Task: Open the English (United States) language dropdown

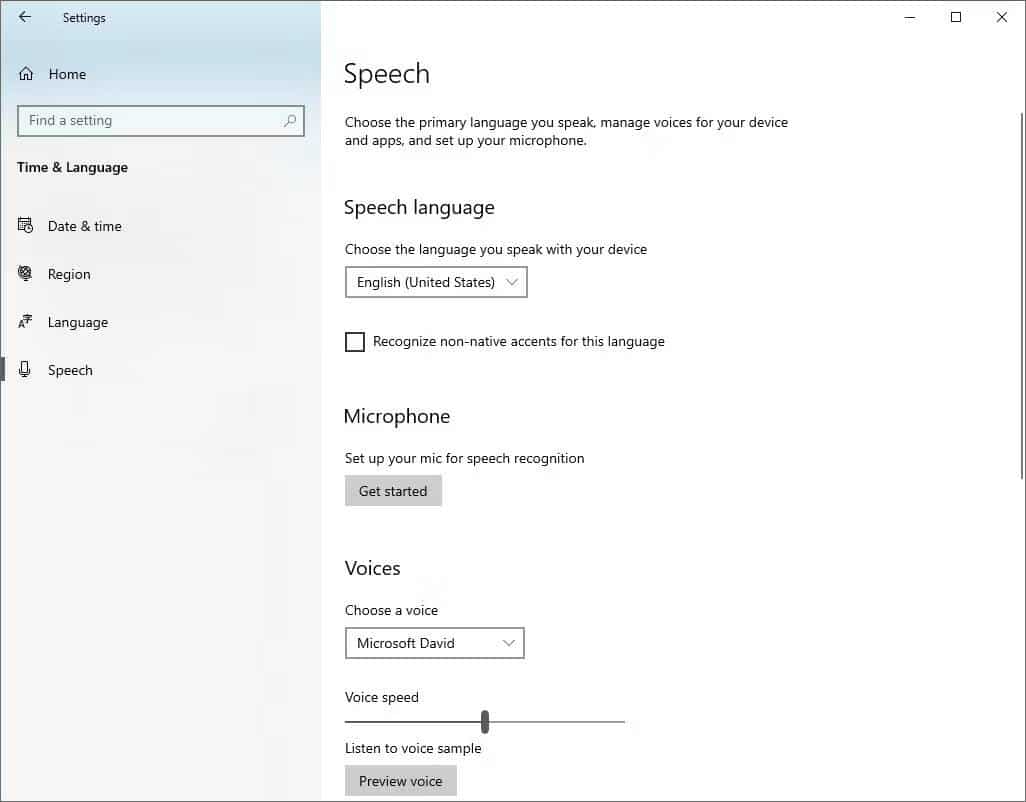Action: pyautogui.click(x=436, y=282)
